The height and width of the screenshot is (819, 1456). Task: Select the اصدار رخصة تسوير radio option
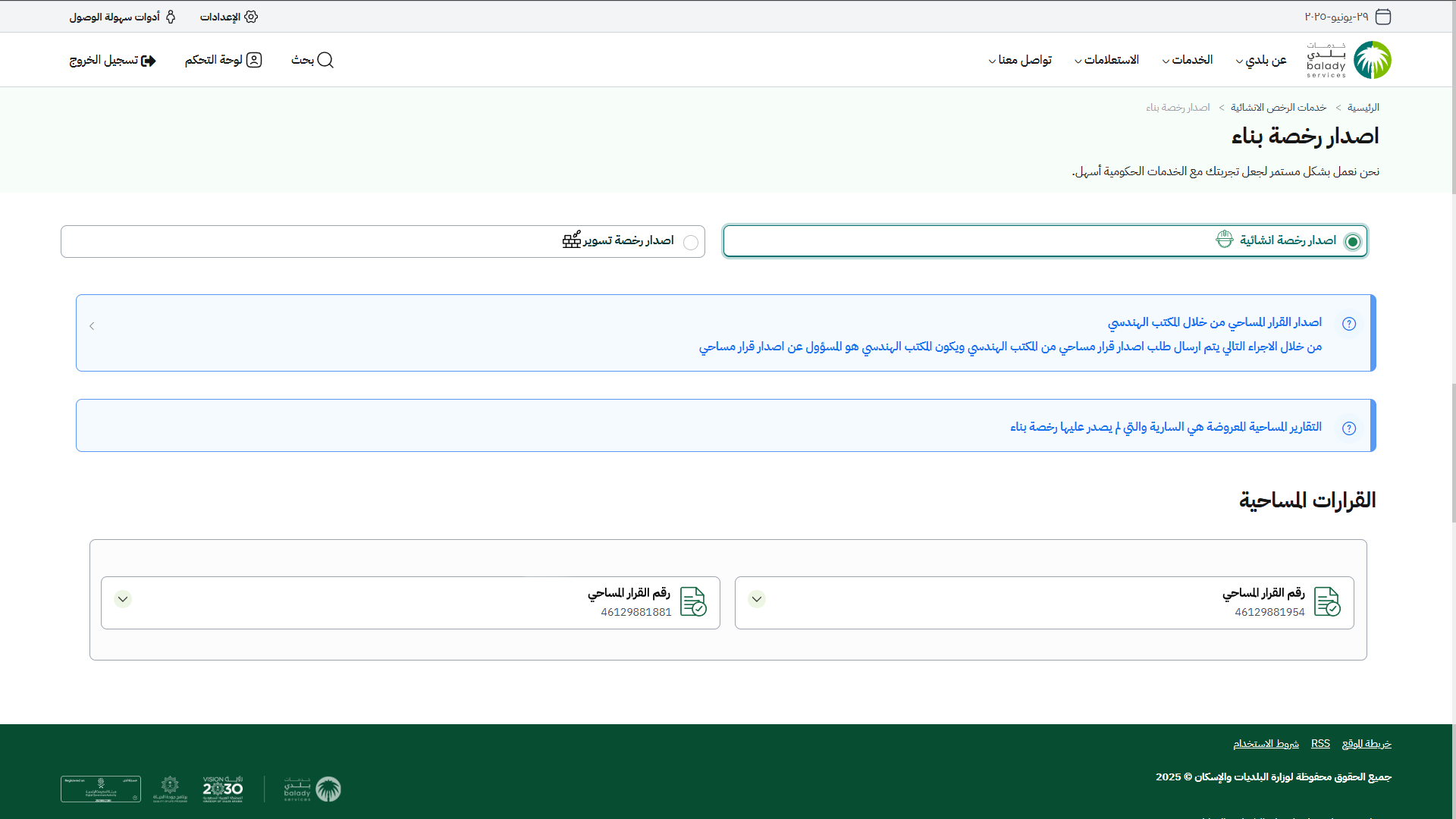691,243
